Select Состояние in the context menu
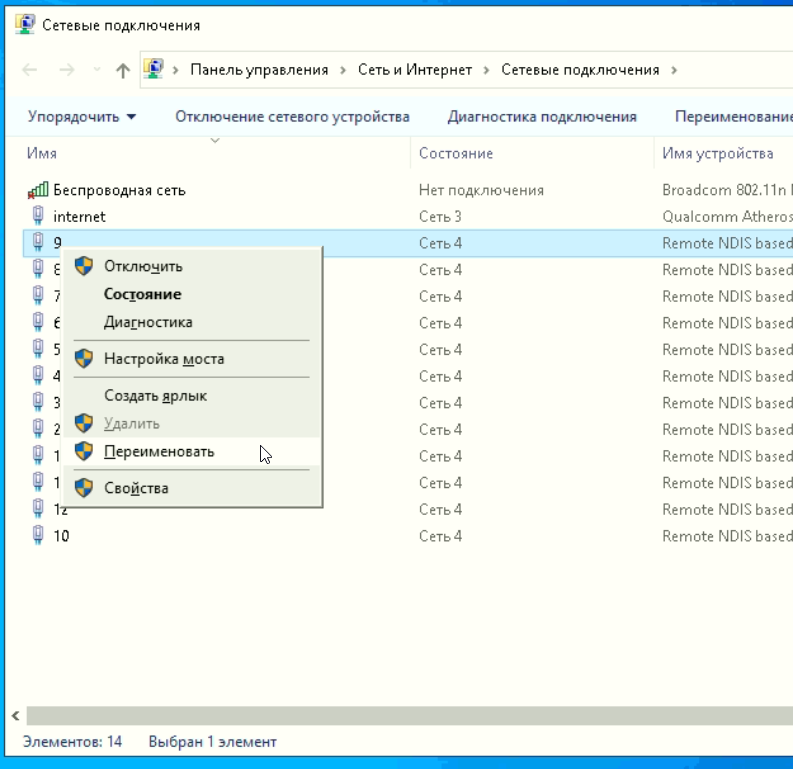 click(142, 294)
